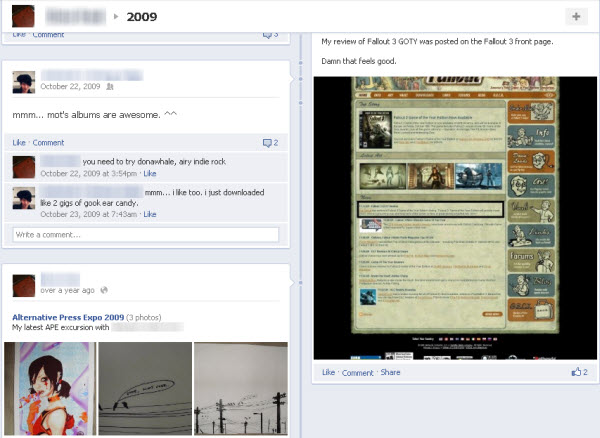The image size is (600, 438).
Task: Click the thumbs-up likes count on Fallout post
Action: [577, 372]
